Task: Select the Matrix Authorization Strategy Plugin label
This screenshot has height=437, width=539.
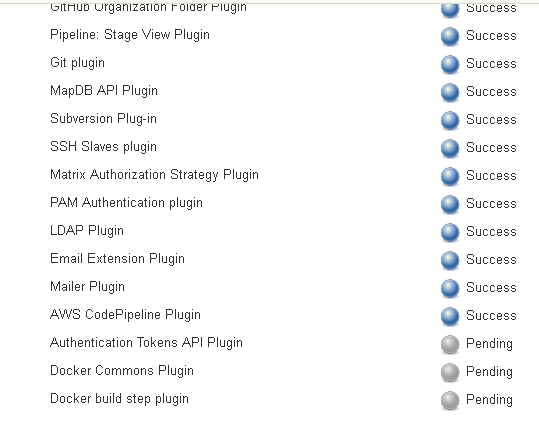Action: point(154,175)
